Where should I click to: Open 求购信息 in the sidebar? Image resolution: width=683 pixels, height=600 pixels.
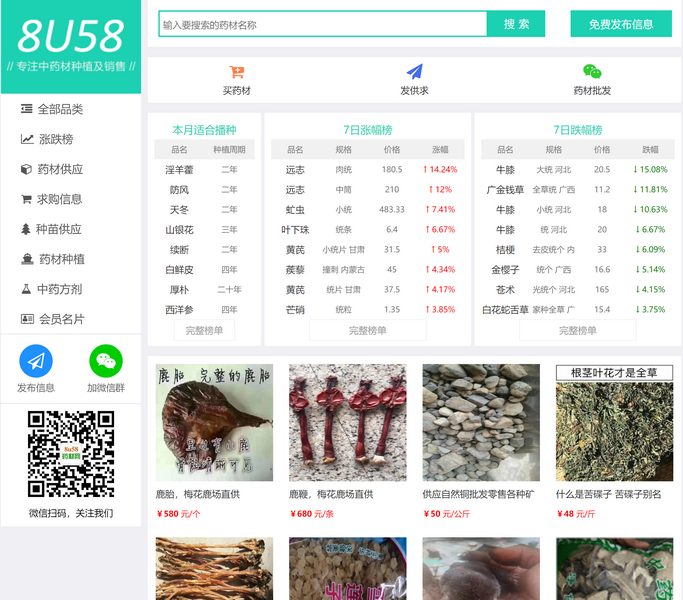click(60, 199)
